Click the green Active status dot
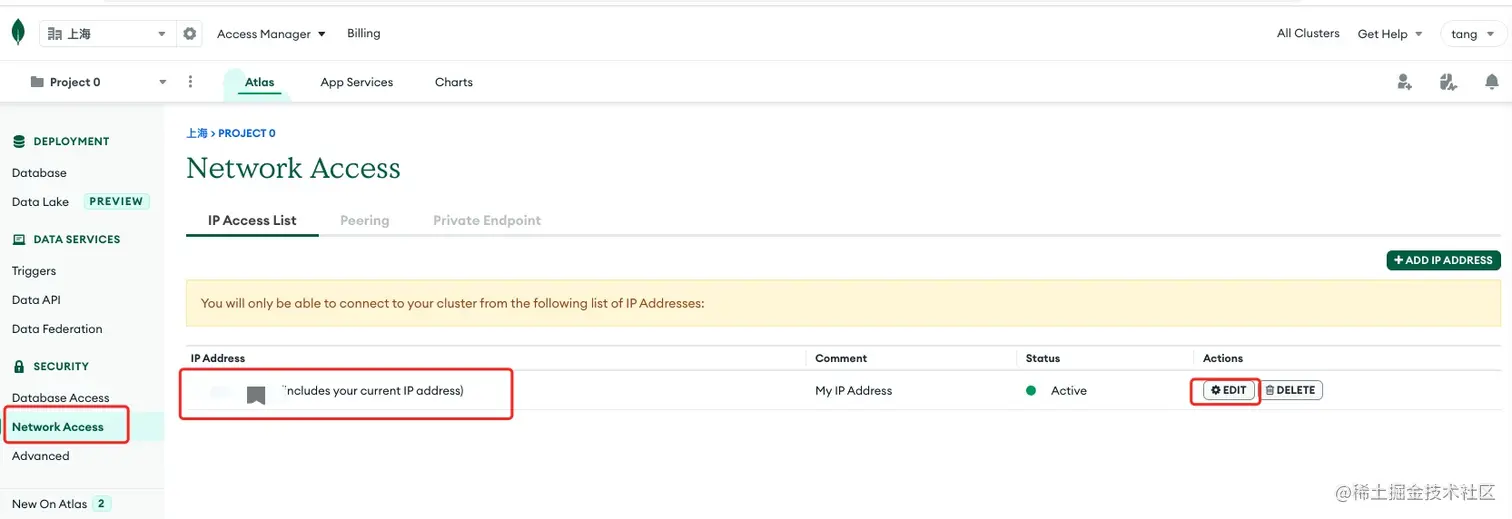 (x=1031, y=390)
